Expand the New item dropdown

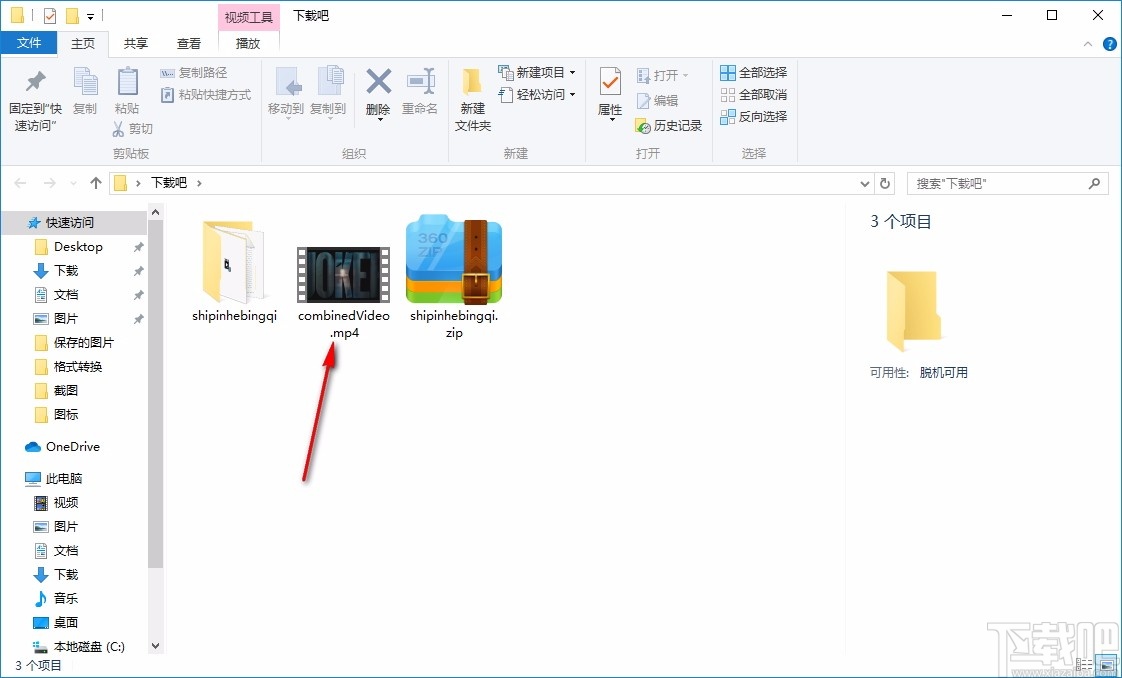pyautogui.click(x=572, y=71)
